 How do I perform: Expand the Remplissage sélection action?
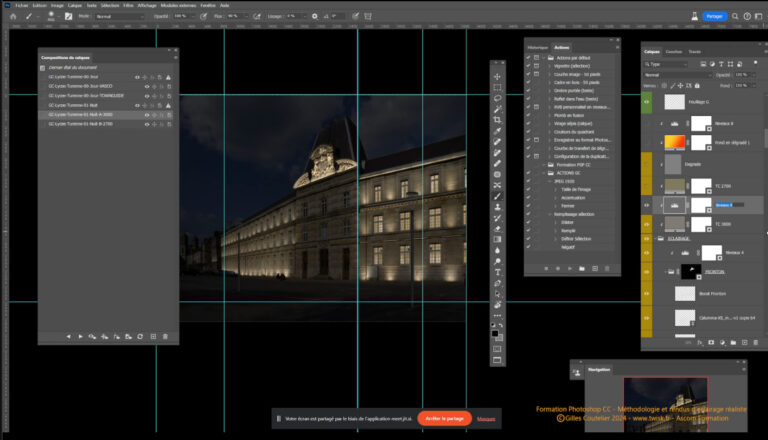[549, 216]
